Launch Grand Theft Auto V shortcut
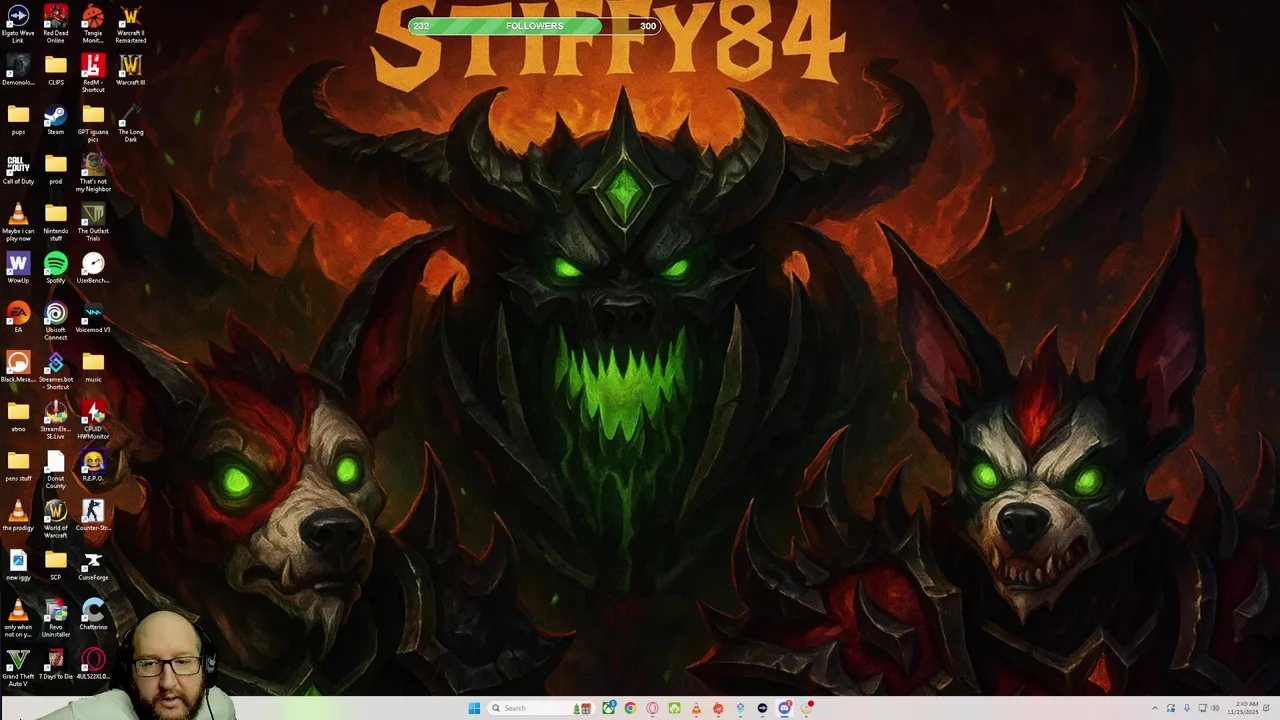Image resolution: width=1280 pixels, height=720 pixels. [x=18, y=668]
